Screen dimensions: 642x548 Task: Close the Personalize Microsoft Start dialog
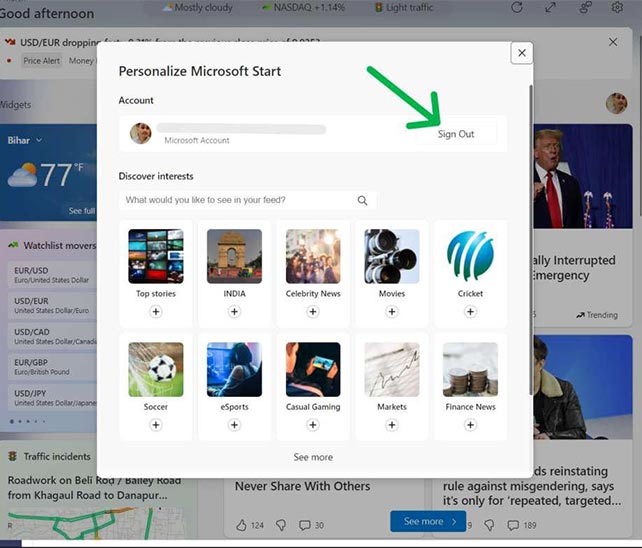[x=522, y=53]
